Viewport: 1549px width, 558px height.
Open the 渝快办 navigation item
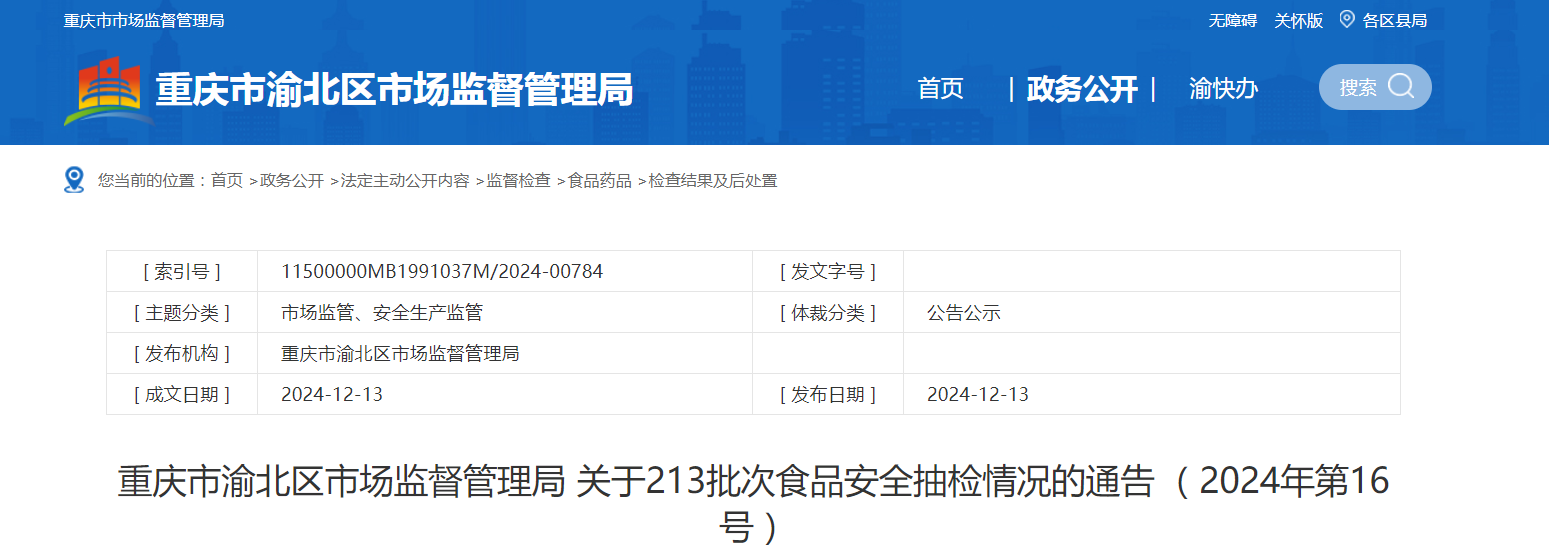1223,89
